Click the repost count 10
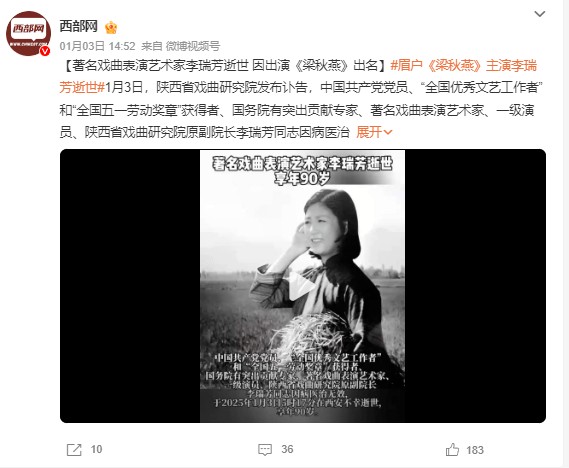This screenshot has width=569, height=468. tap(97, 449)
